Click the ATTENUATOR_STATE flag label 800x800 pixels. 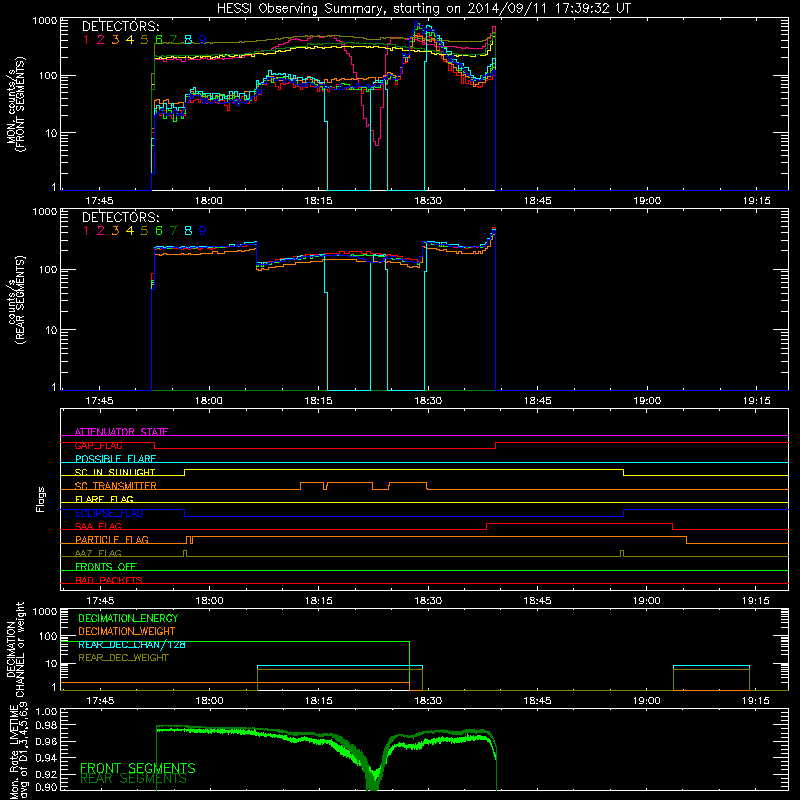click(x=121, y=432)
